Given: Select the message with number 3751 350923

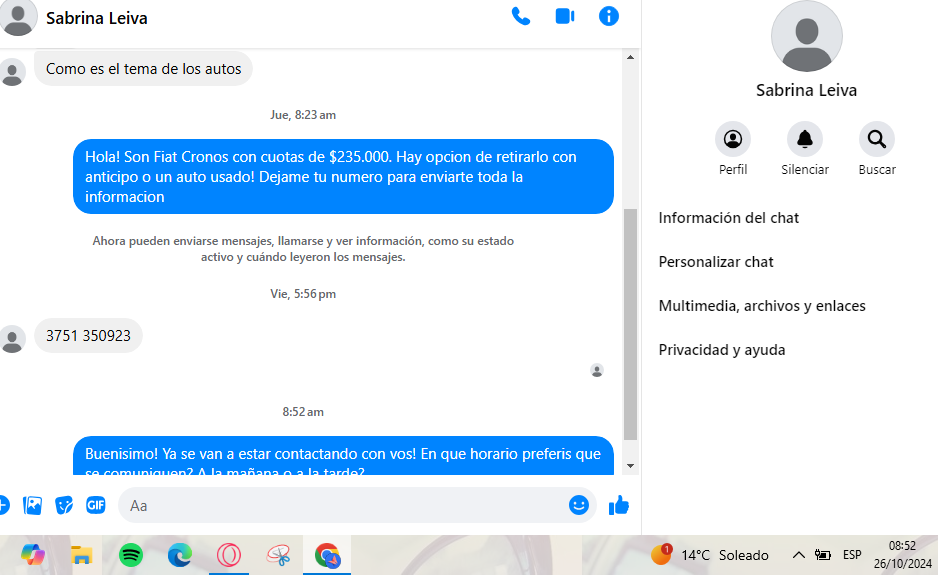Looking at the screenshot, I should 89,336.
